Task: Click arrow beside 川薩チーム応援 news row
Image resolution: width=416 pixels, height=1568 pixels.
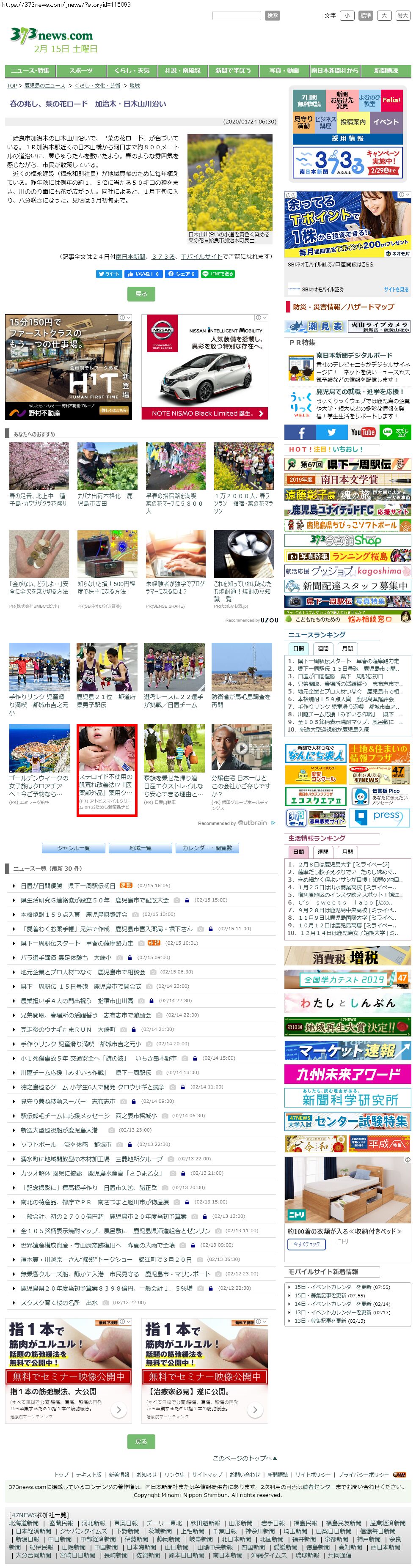Action: click(x=15, y=1072)
